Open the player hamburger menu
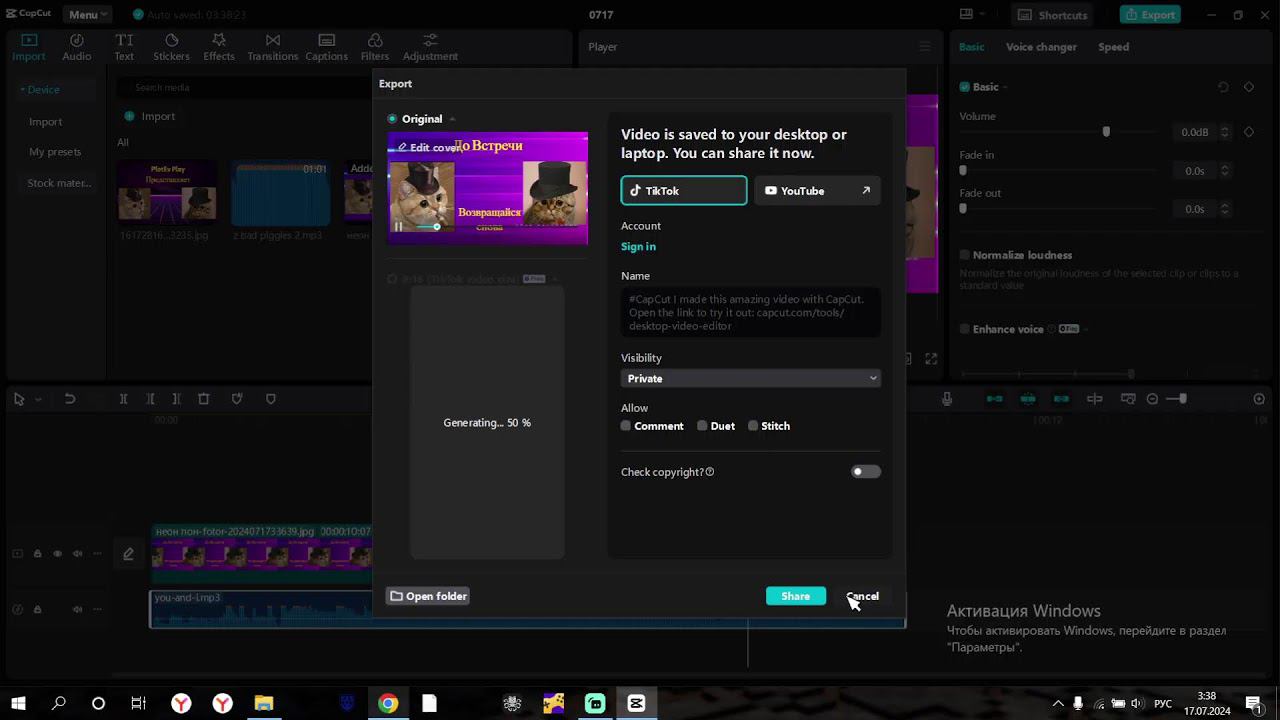 click(925, 47)
